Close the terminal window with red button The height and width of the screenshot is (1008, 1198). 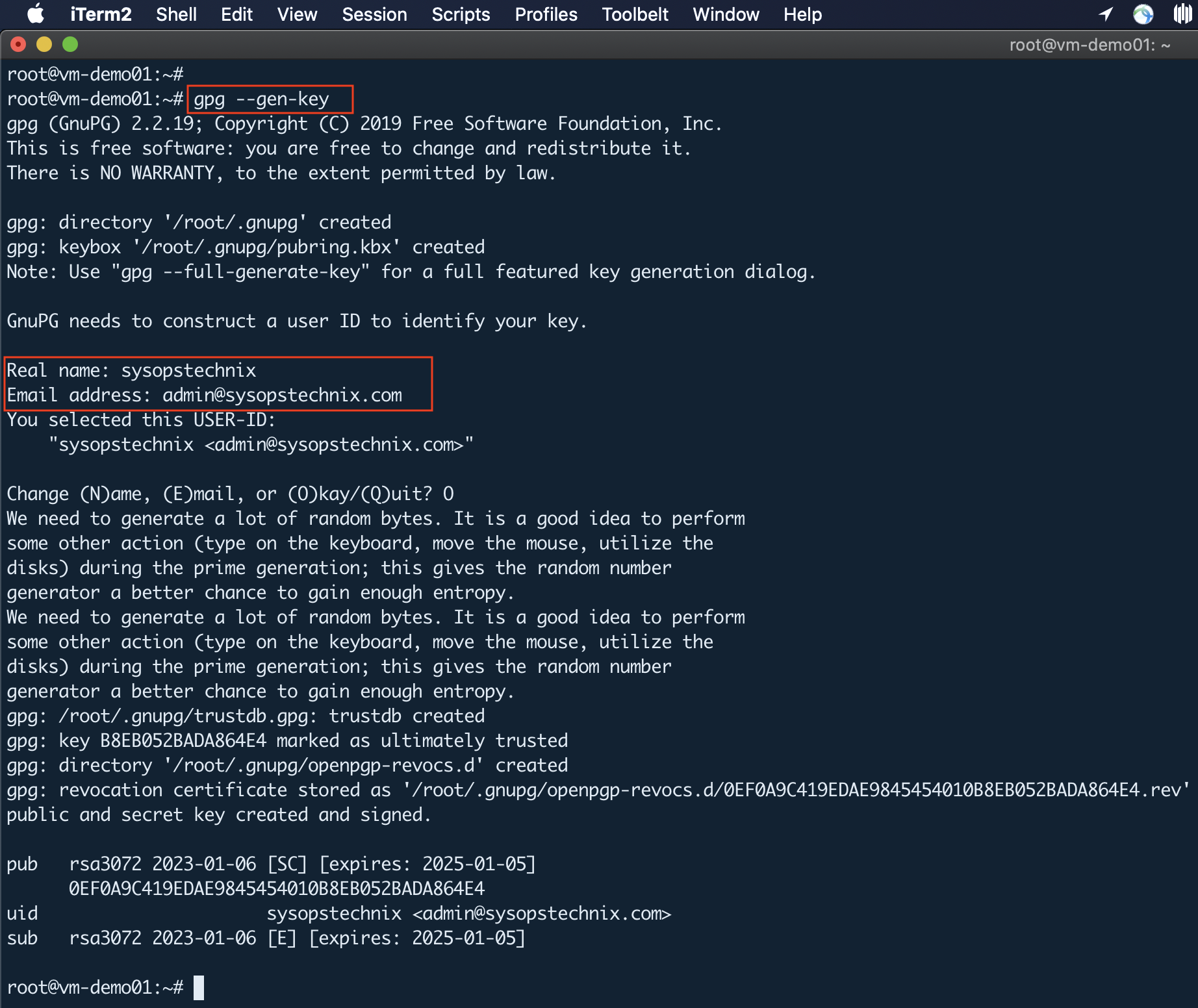(x=19, y=44)
